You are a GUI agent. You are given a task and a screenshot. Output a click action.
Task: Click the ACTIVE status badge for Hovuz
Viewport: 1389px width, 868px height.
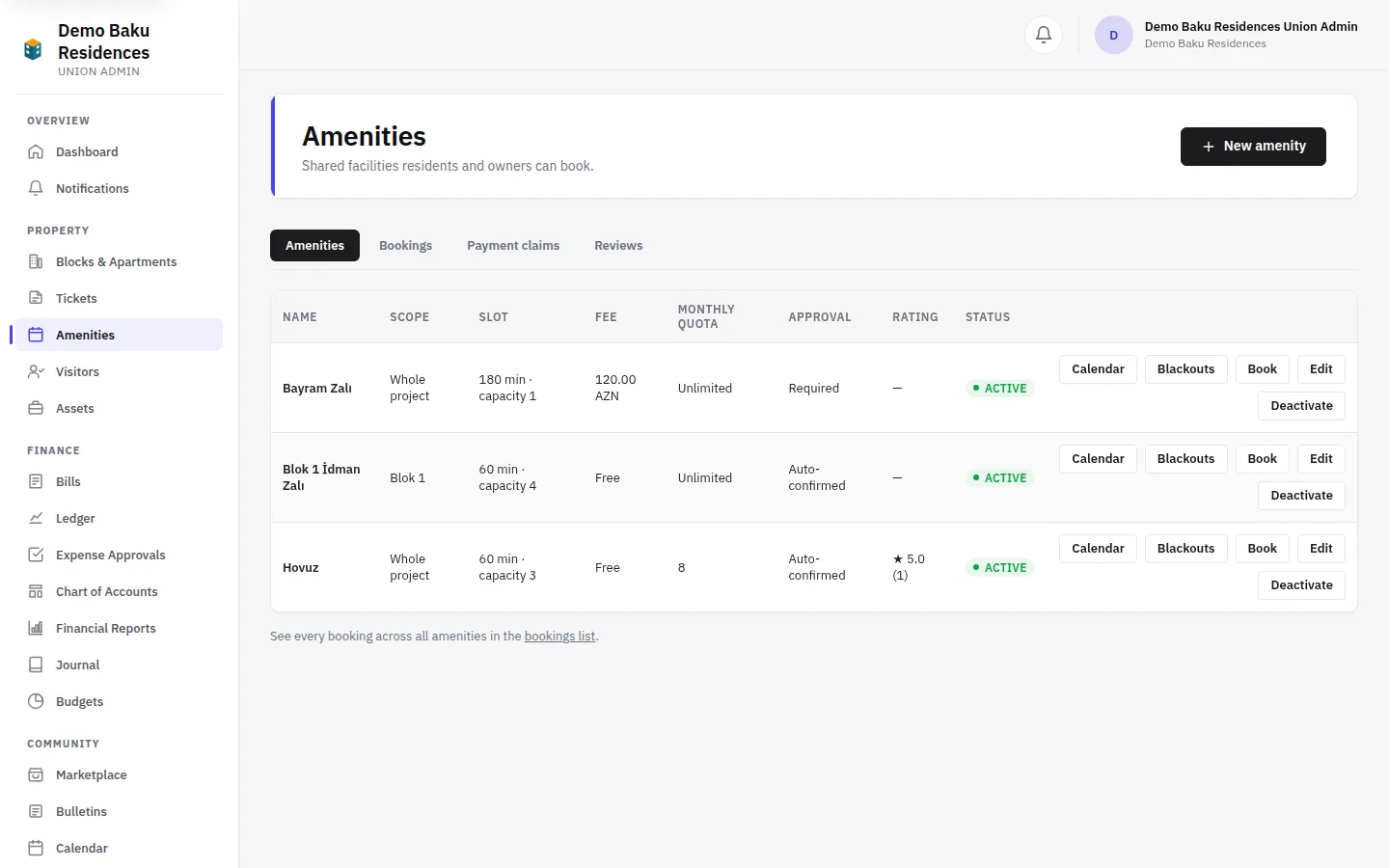999,568
